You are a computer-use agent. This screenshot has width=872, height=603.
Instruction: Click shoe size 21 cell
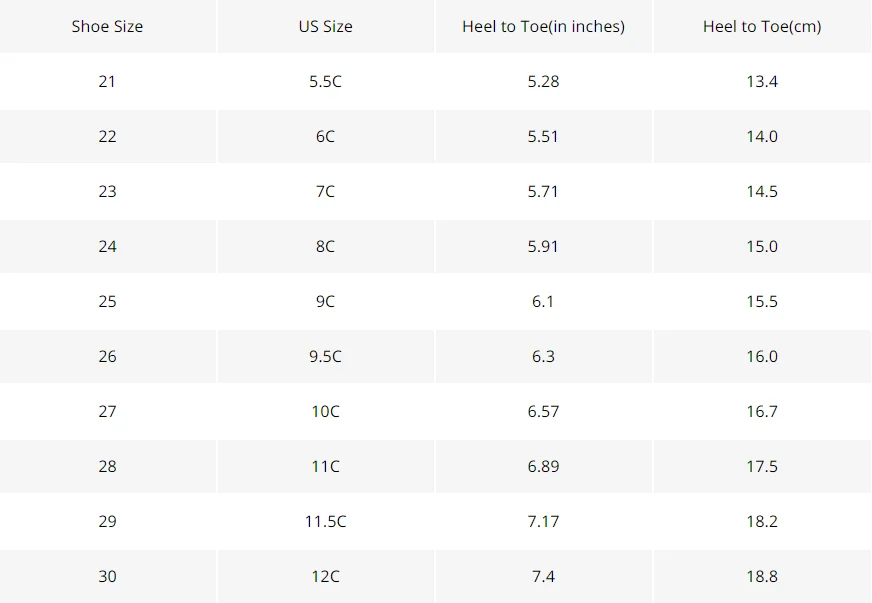[107, 81]
